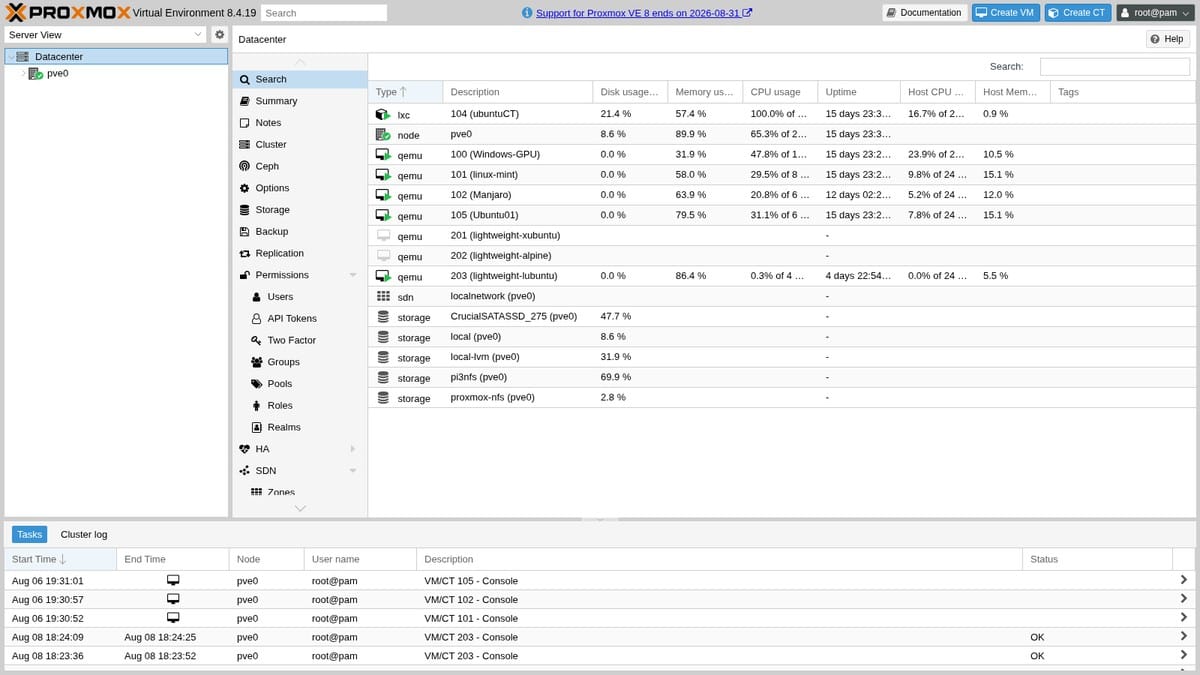
Task: Expand the 19:31:01 VM/CT 105 task row arrow
Action: tap(1184, 580)
